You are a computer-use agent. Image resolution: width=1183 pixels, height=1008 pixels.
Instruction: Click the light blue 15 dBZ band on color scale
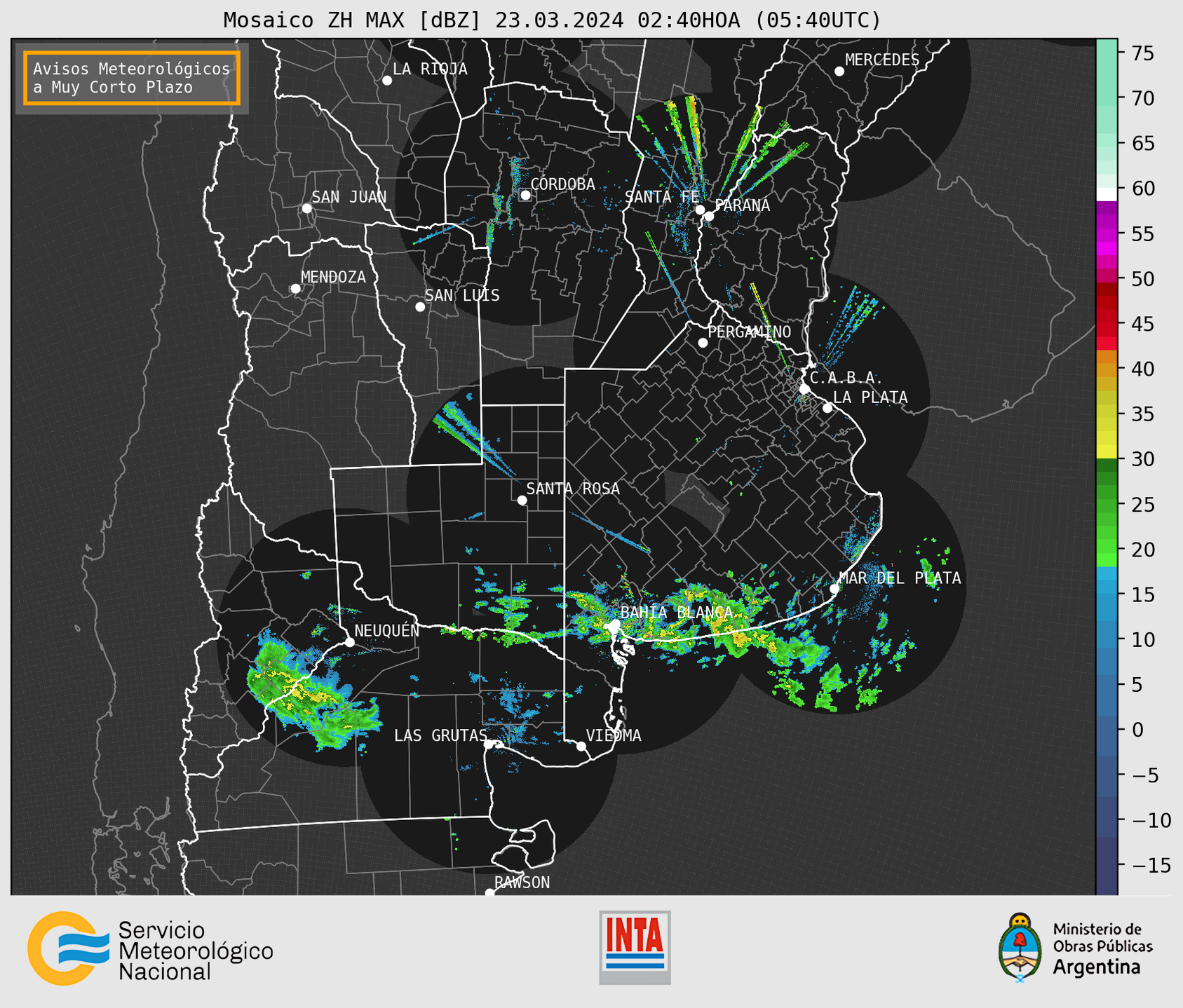click(x=1107, y=595)
